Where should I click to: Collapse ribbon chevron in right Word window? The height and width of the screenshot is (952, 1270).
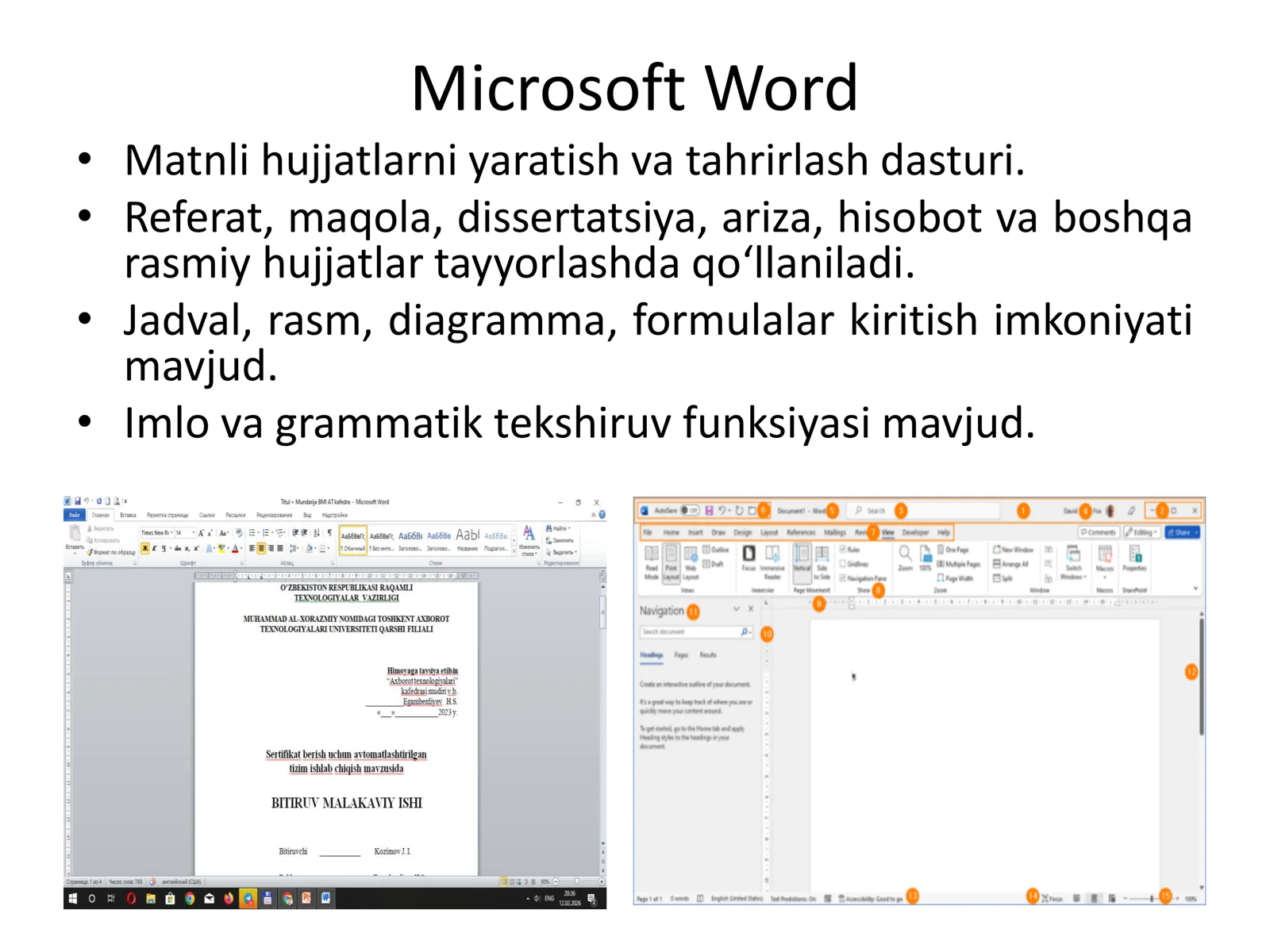coord(1195,589)
